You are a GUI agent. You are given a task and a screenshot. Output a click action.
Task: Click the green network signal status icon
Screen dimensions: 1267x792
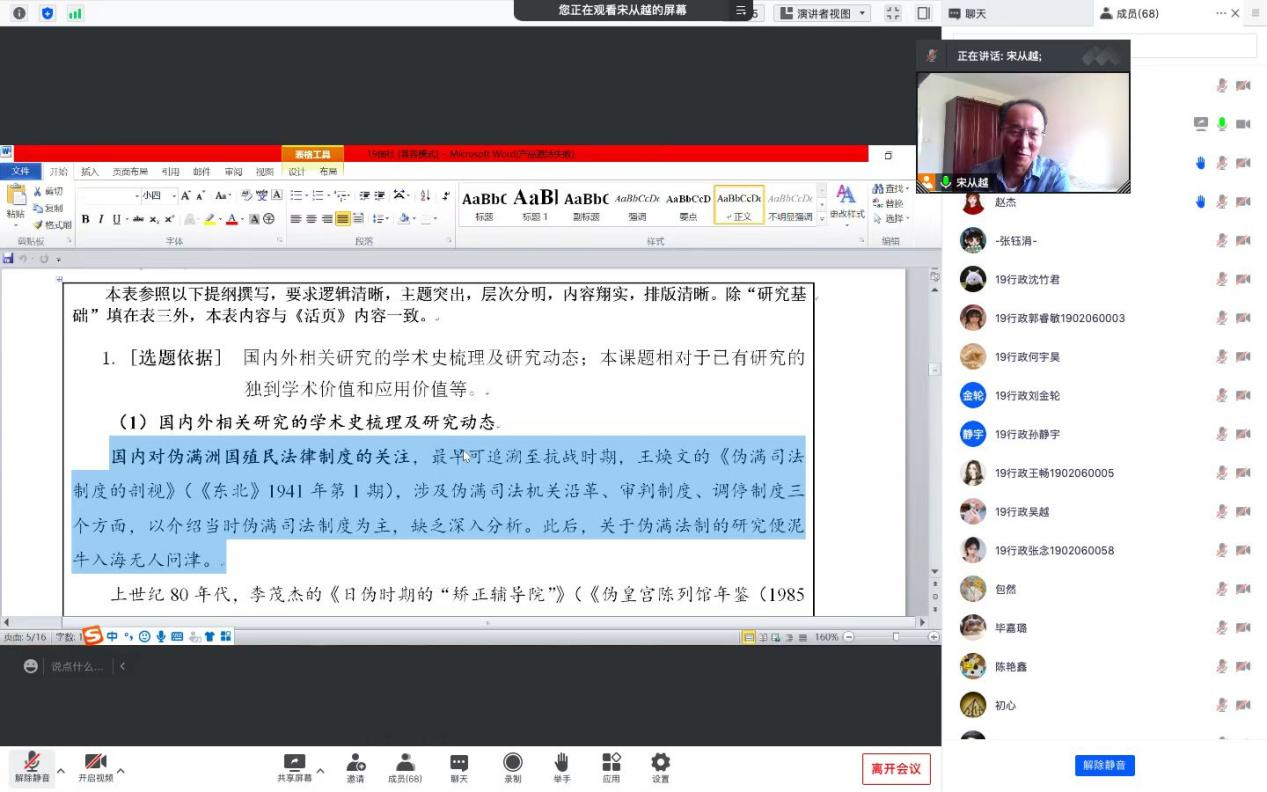point(75,13)
